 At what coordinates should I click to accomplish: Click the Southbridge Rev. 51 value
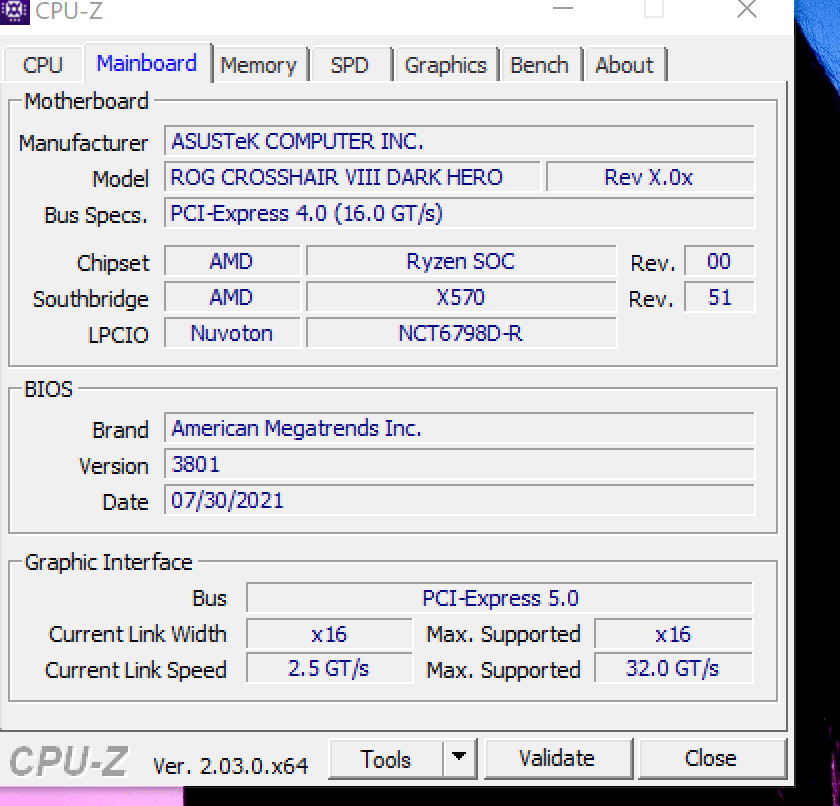point(719,297)
